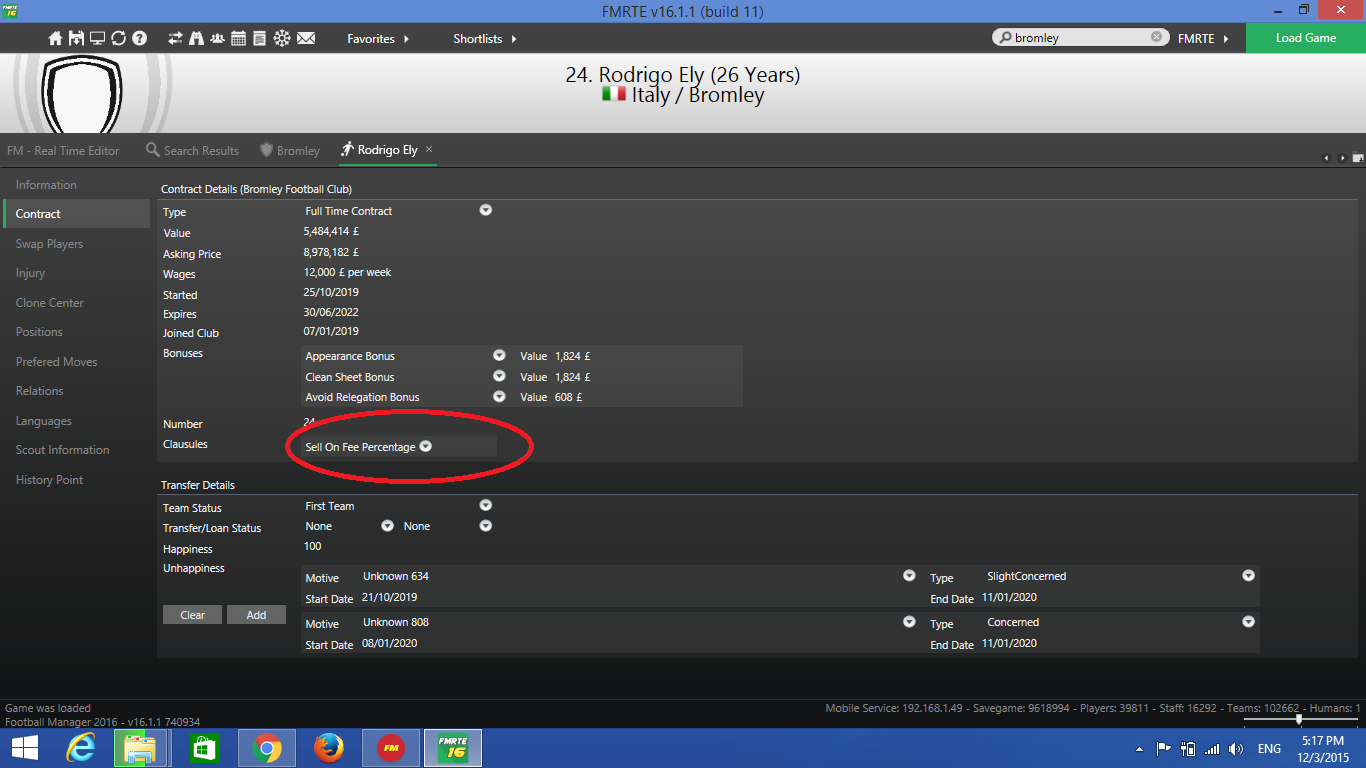Click the bromley search field
Viewport: 1366px width, 768px height.
[1080, 37]
